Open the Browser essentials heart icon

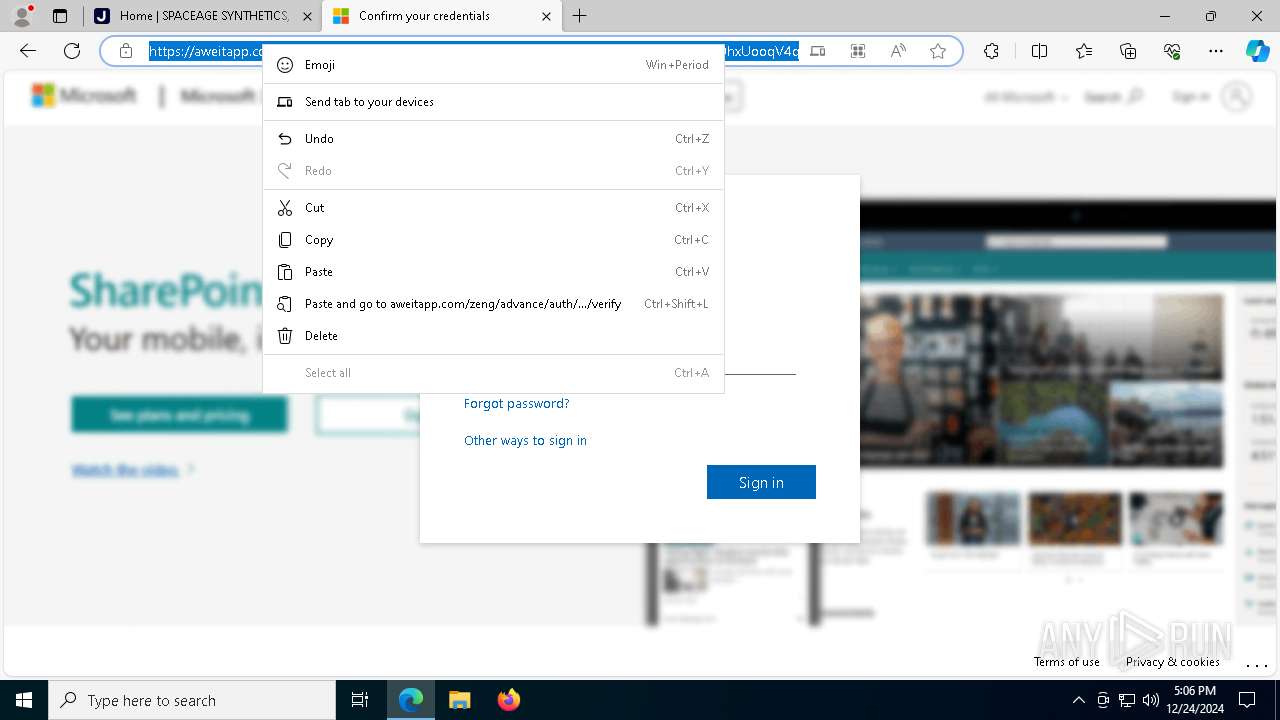pos(1172,51)
